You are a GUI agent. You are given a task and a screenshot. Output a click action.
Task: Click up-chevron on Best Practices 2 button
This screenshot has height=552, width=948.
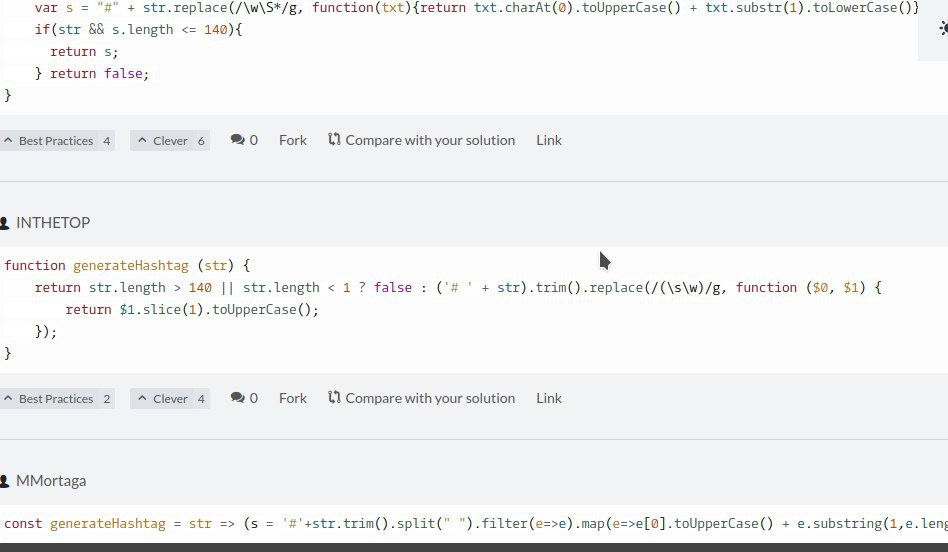(8, 398)
